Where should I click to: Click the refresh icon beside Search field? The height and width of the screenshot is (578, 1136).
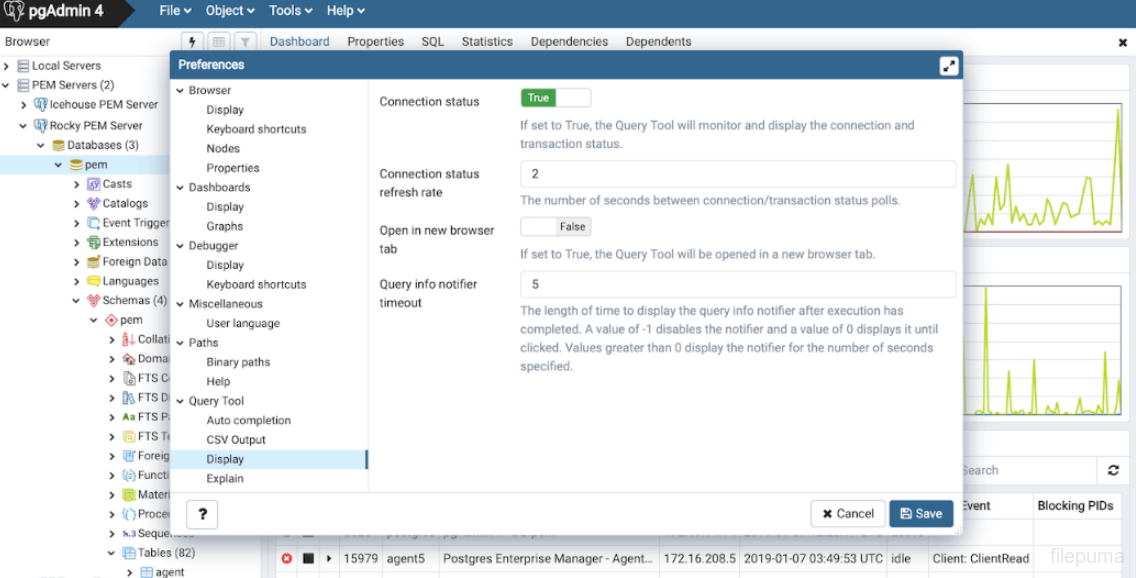[x=1113, y=470]
